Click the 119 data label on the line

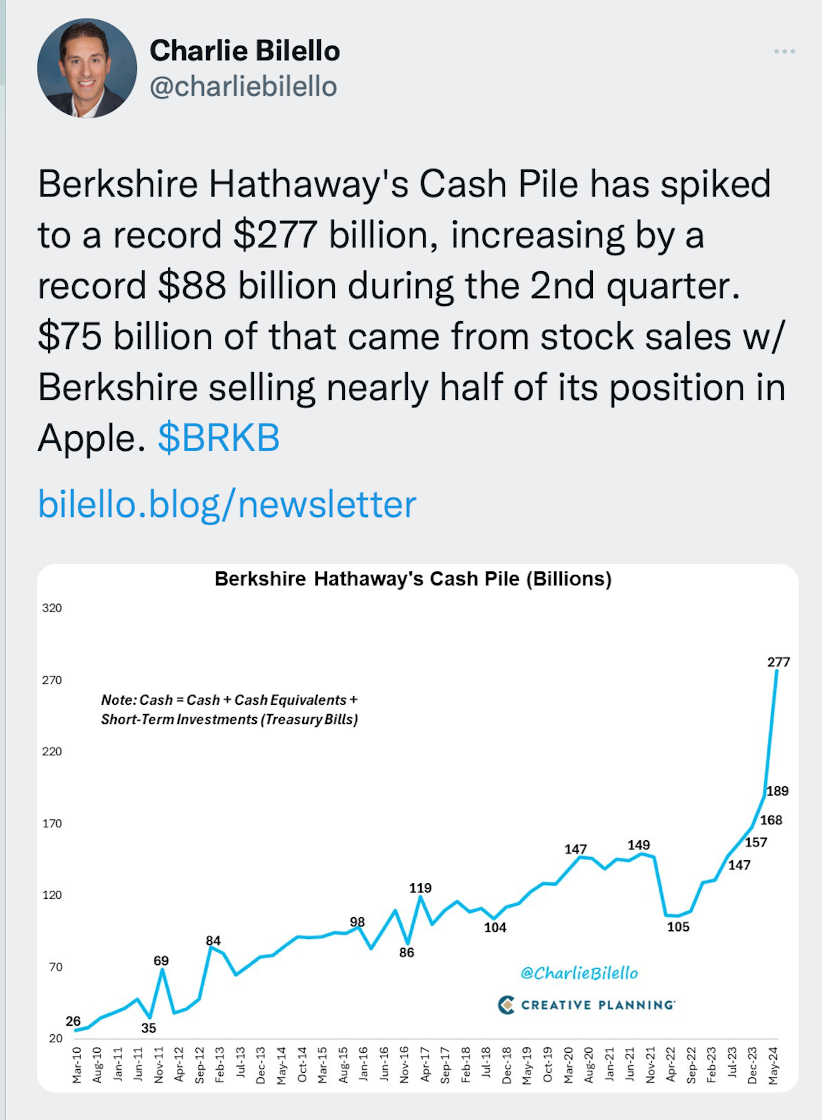click(420, 887)
